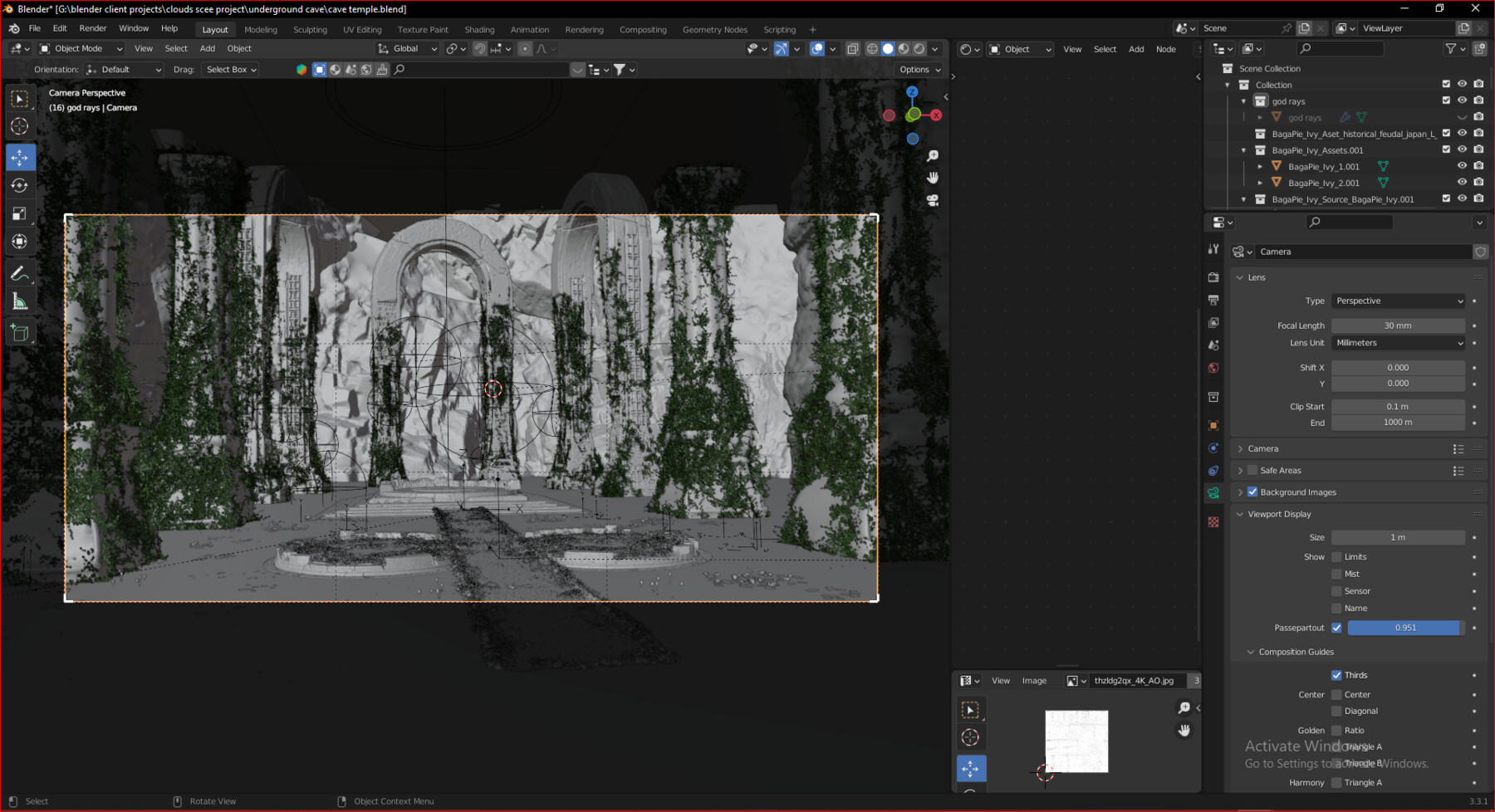Activate the Measure tool
The height and width of the screenshot is (812, 1495).
pos(20,301)
